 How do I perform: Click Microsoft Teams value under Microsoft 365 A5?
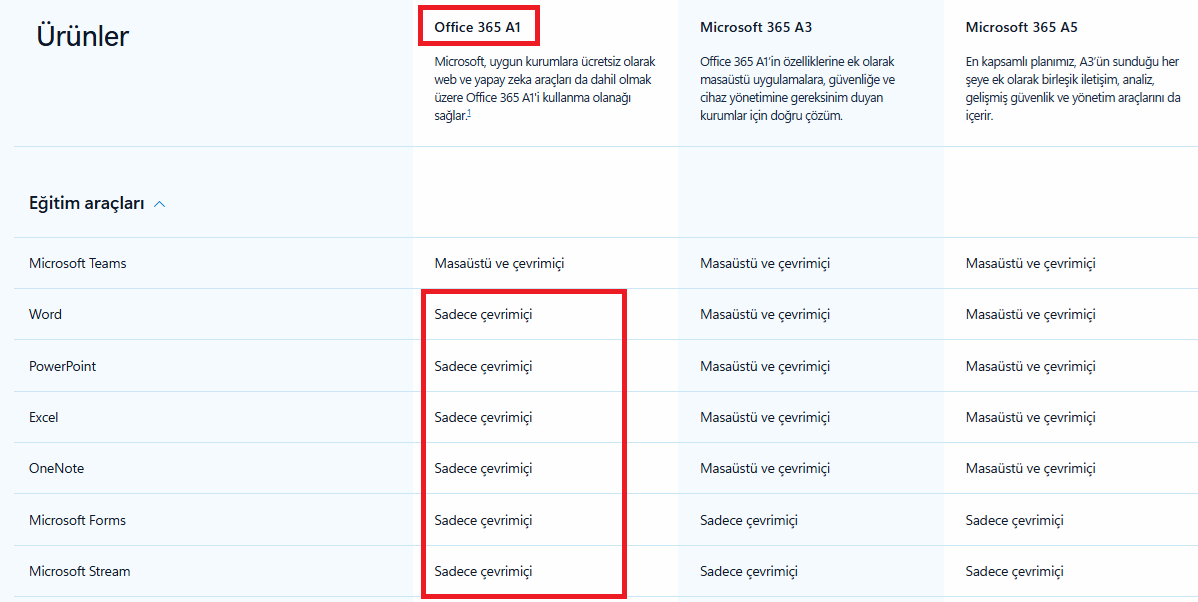[1031, 264]
